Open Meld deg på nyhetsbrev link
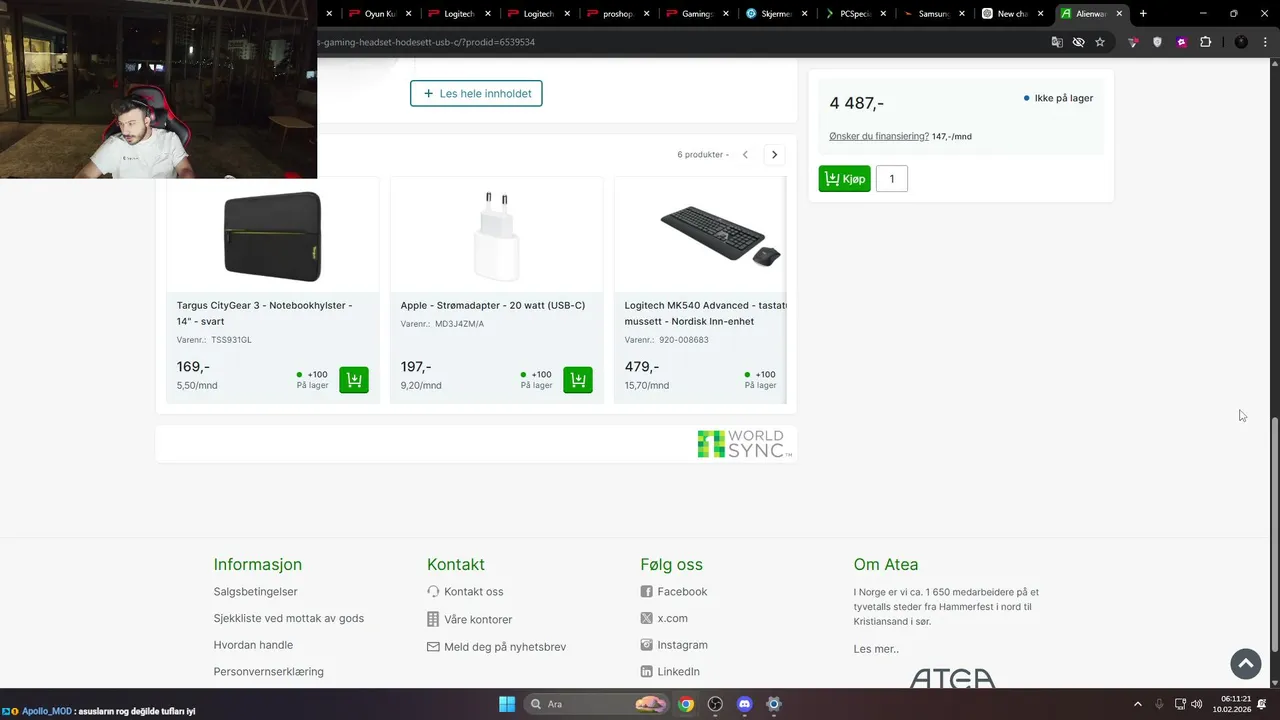The image size is (1280, 720). (x=496, y=647)
